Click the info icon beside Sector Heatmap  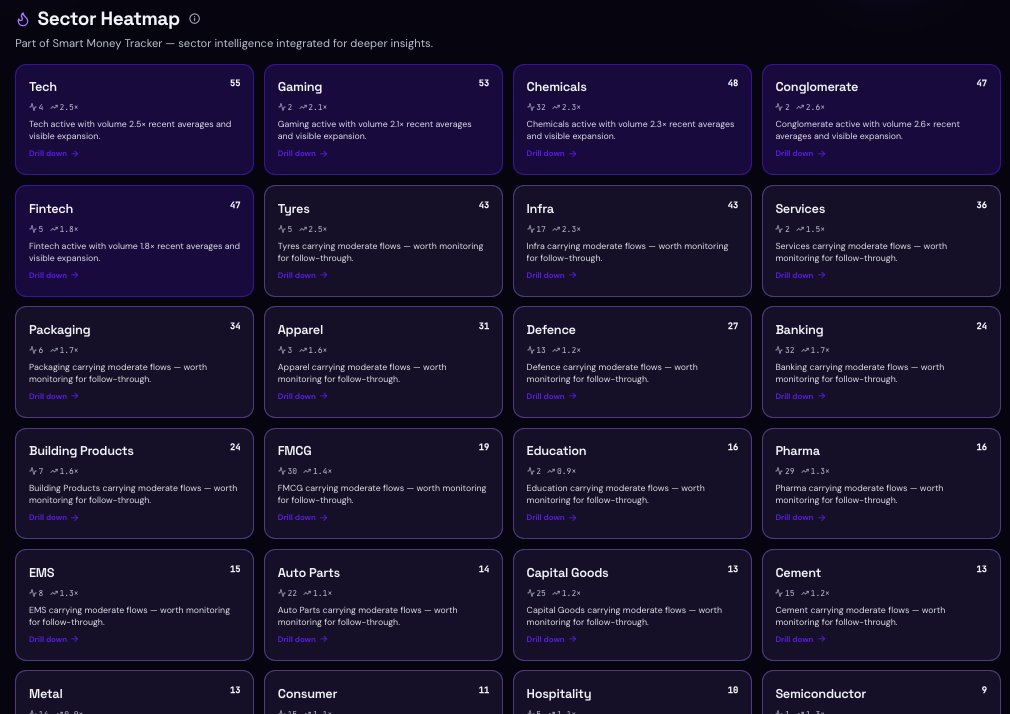coord(195,19)
